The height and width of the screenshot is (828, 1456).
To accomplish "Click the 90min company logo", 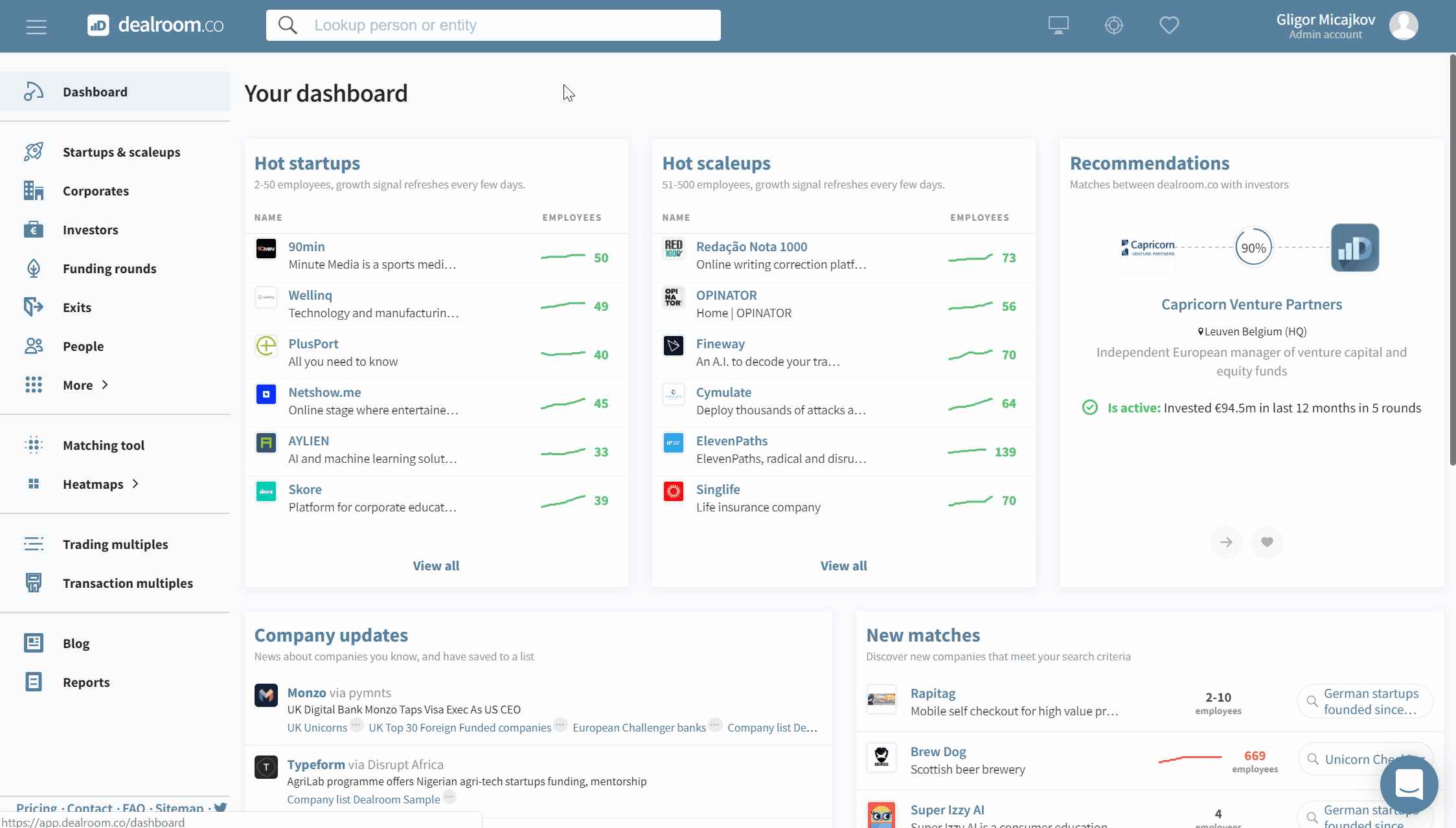I will 266,248.
